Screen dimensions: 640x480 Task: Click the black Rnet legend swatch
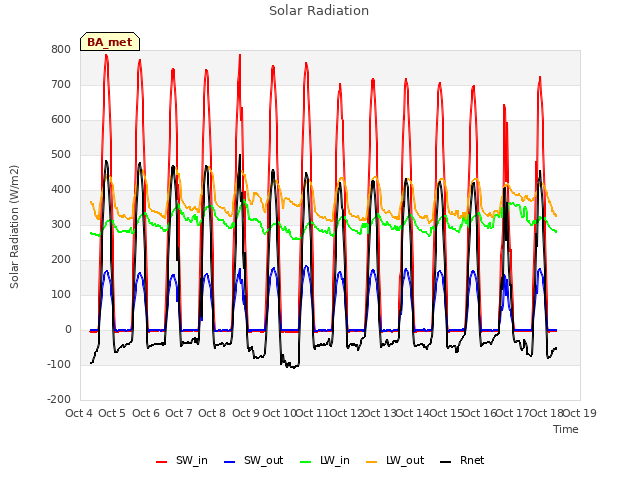(x=446, y=462)
